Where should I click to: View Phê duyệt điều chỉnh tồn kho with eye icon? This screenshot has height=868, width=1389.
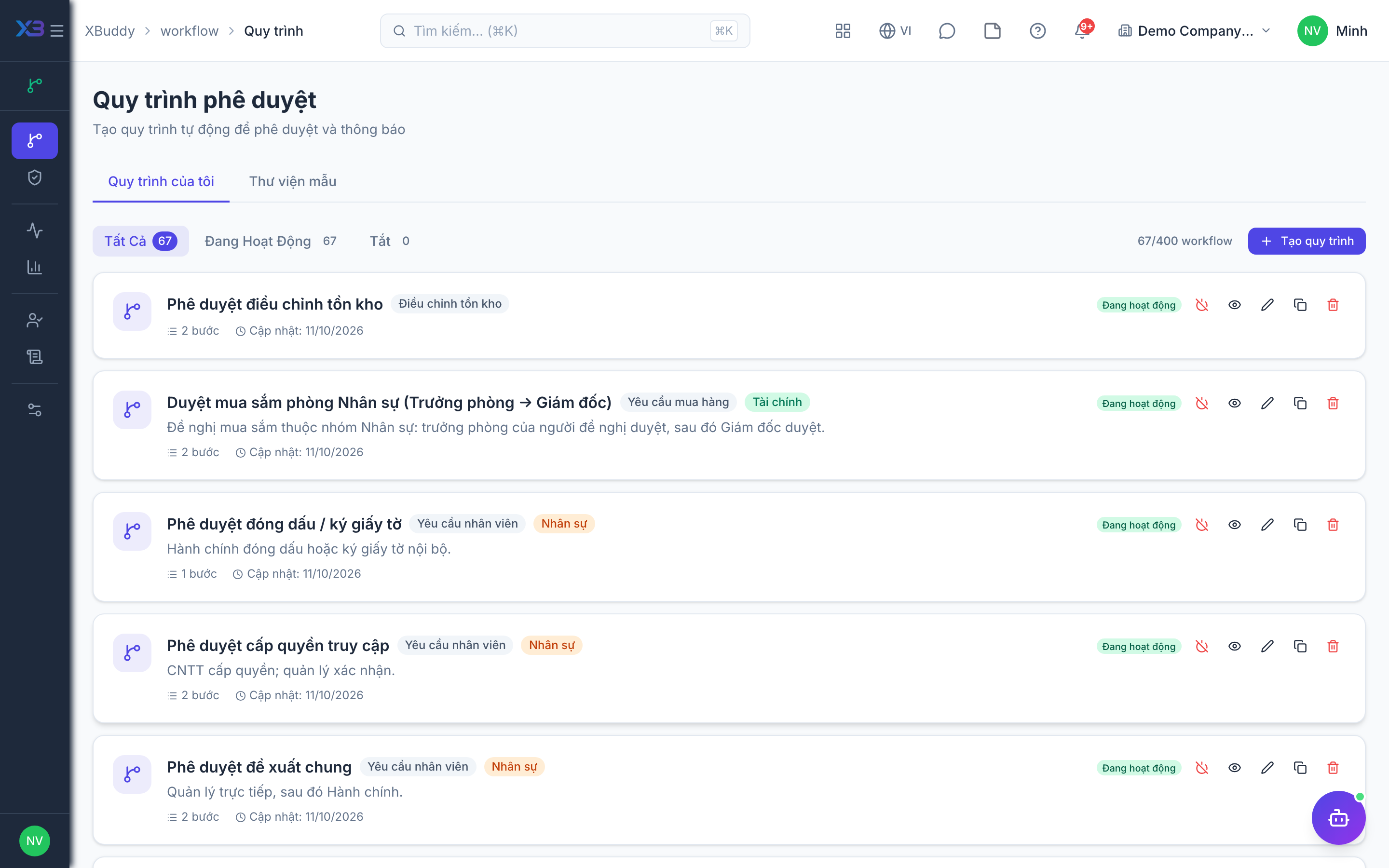(x=1235, y=305)
